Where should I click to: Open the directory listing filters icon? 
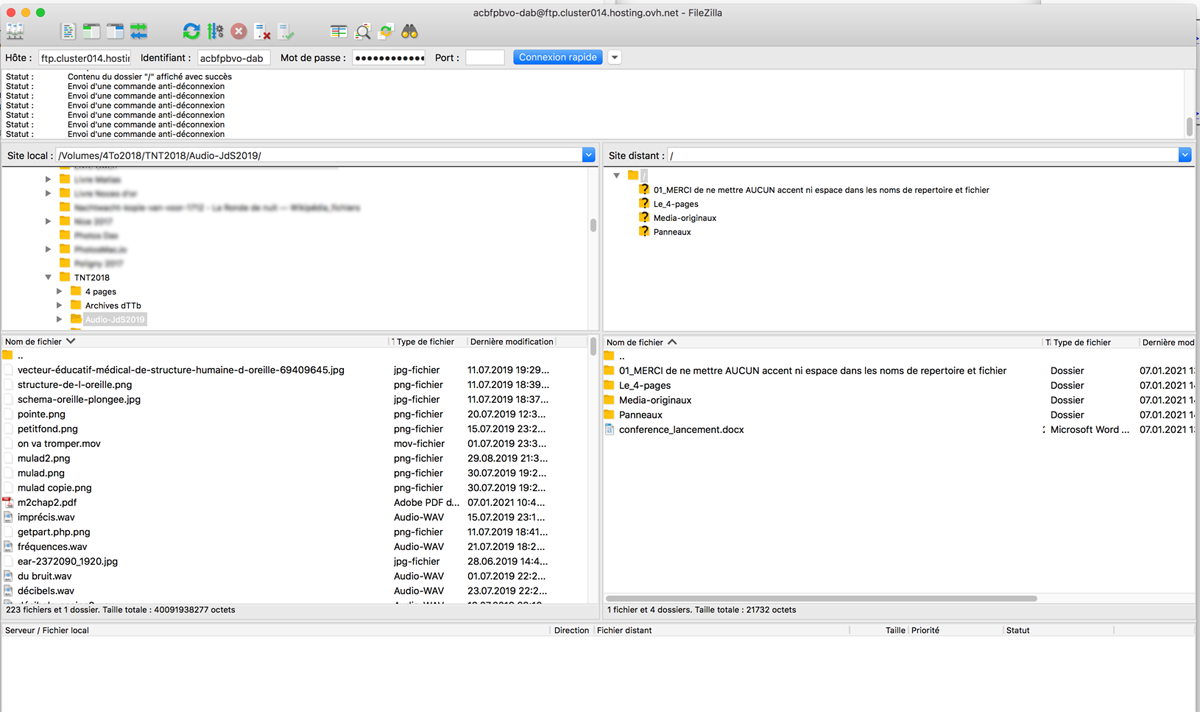pyautogui.click(x=339, y=31)
